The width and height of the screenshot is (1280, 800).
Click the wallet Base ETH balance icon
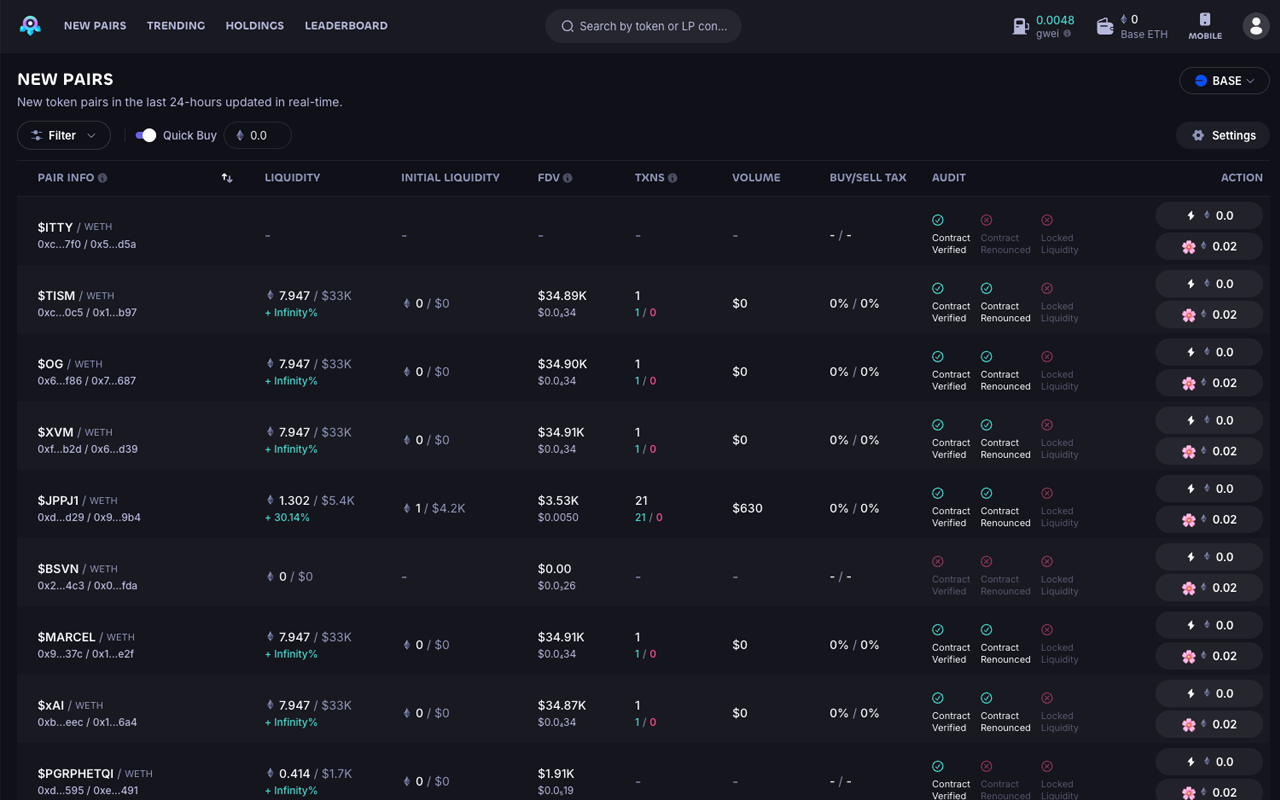tap(1104, 27)
